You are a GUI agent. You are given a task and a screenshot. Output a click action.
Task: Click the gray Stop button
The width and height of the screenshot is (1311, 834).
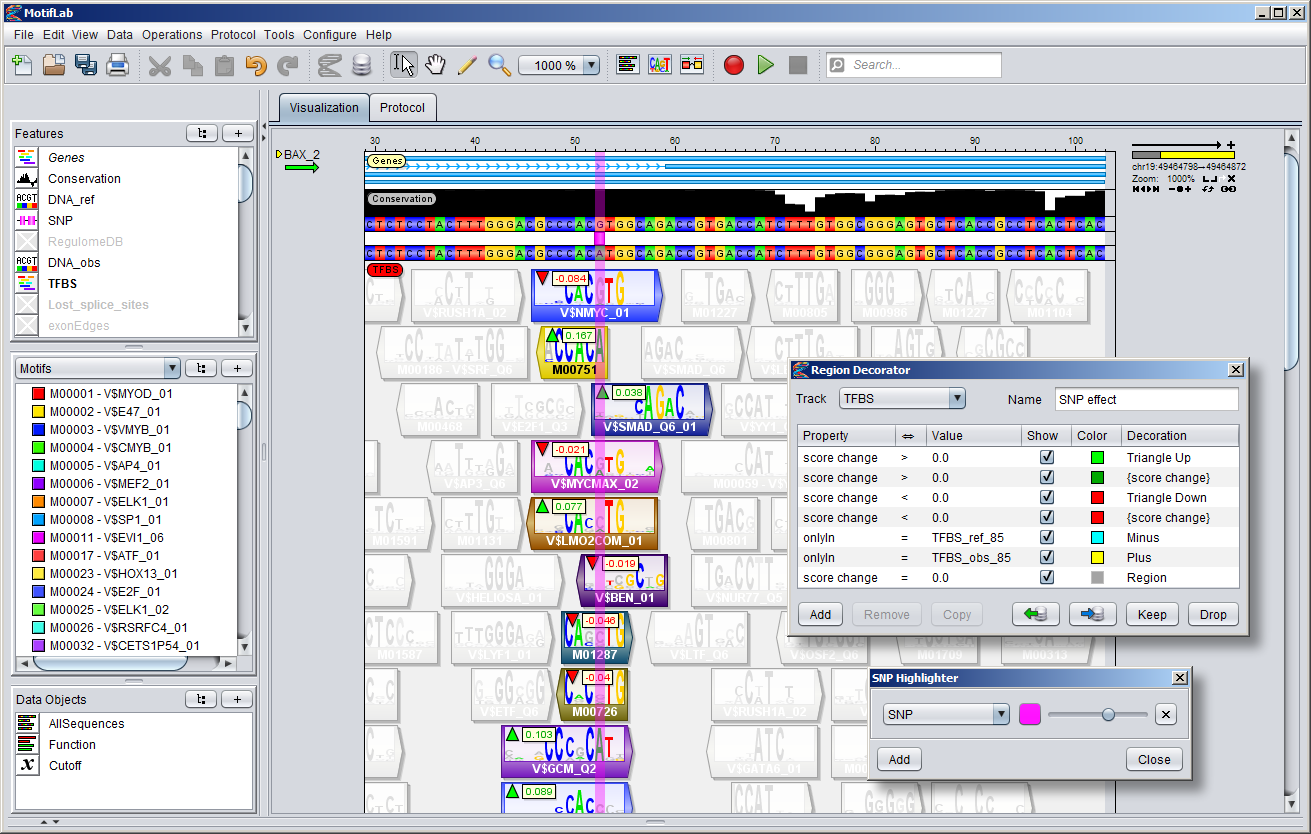(x=798, y=65)
